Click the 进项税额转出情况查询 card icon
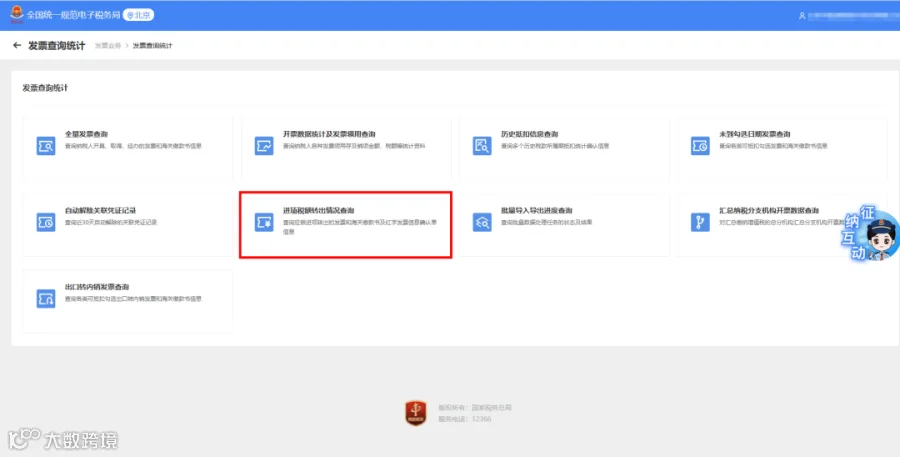This screenshot has height=457, width=900. click(x=264, y=222)
